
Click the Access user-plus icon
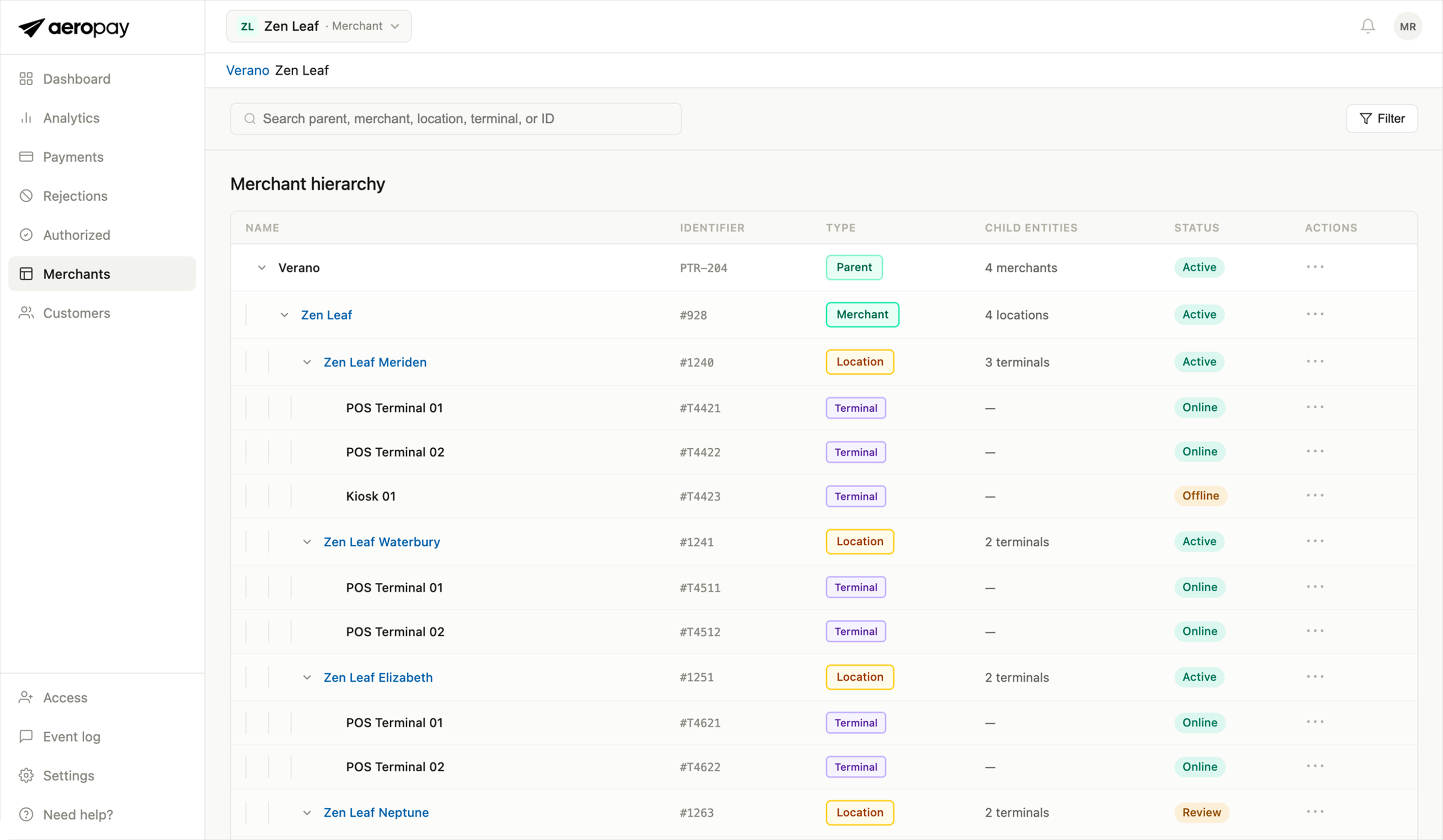26,697
